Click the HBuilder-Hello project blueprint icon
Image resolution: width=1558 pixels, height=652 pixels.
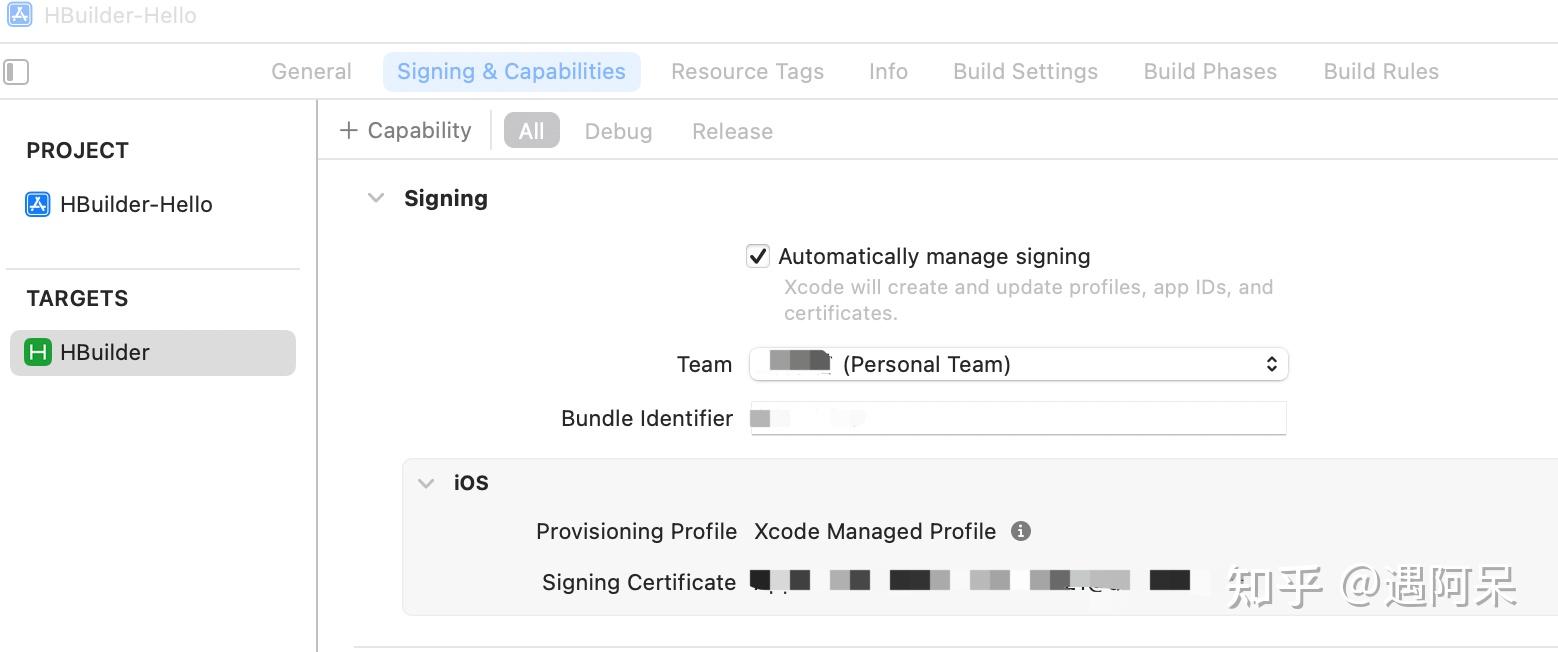[x=38, y=204]
